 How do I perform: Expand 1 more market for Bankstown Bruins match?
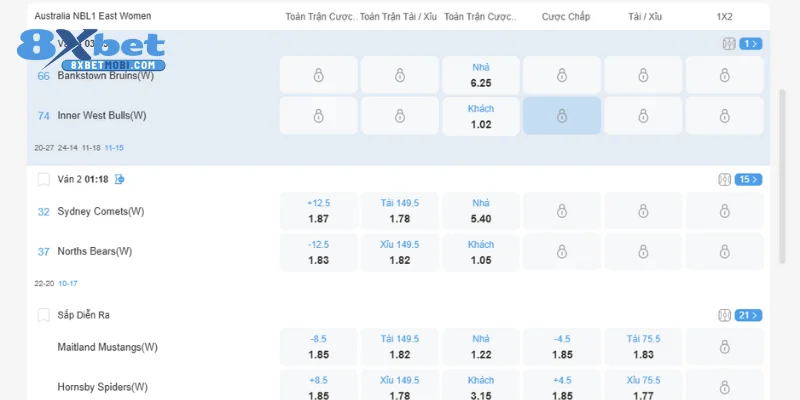751,44
